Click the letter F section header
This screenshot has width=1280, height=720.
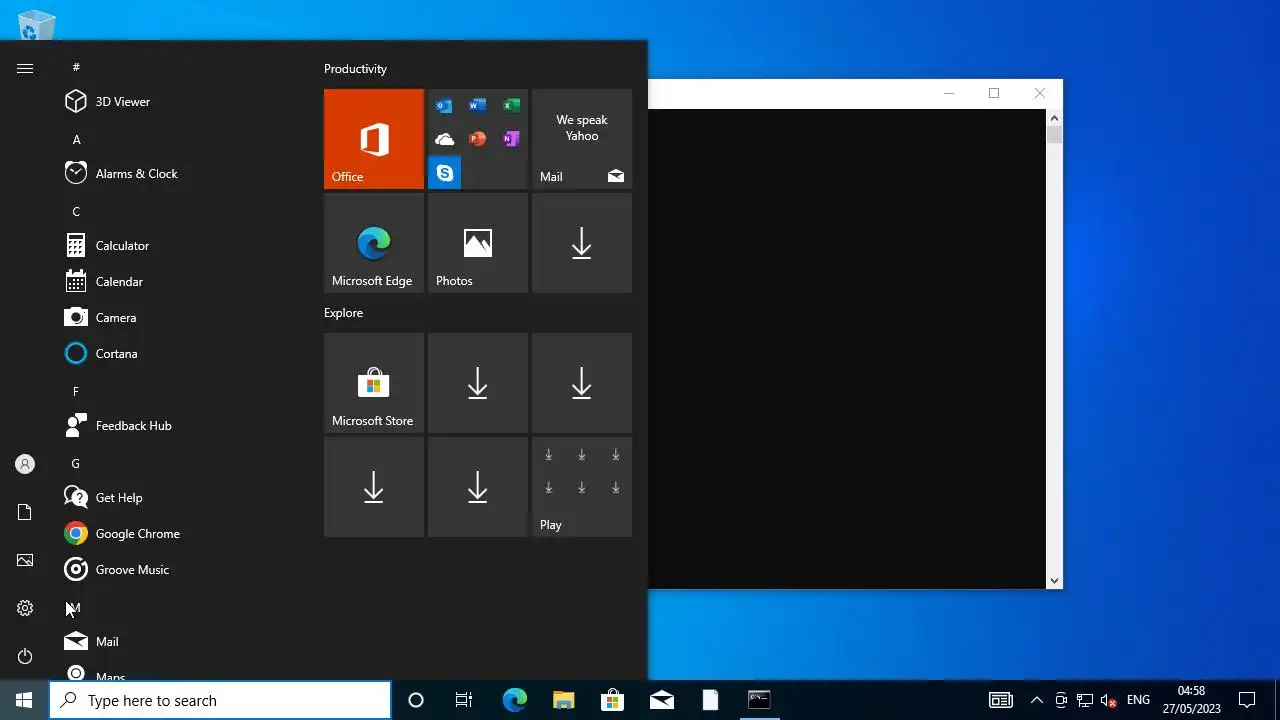76,391
